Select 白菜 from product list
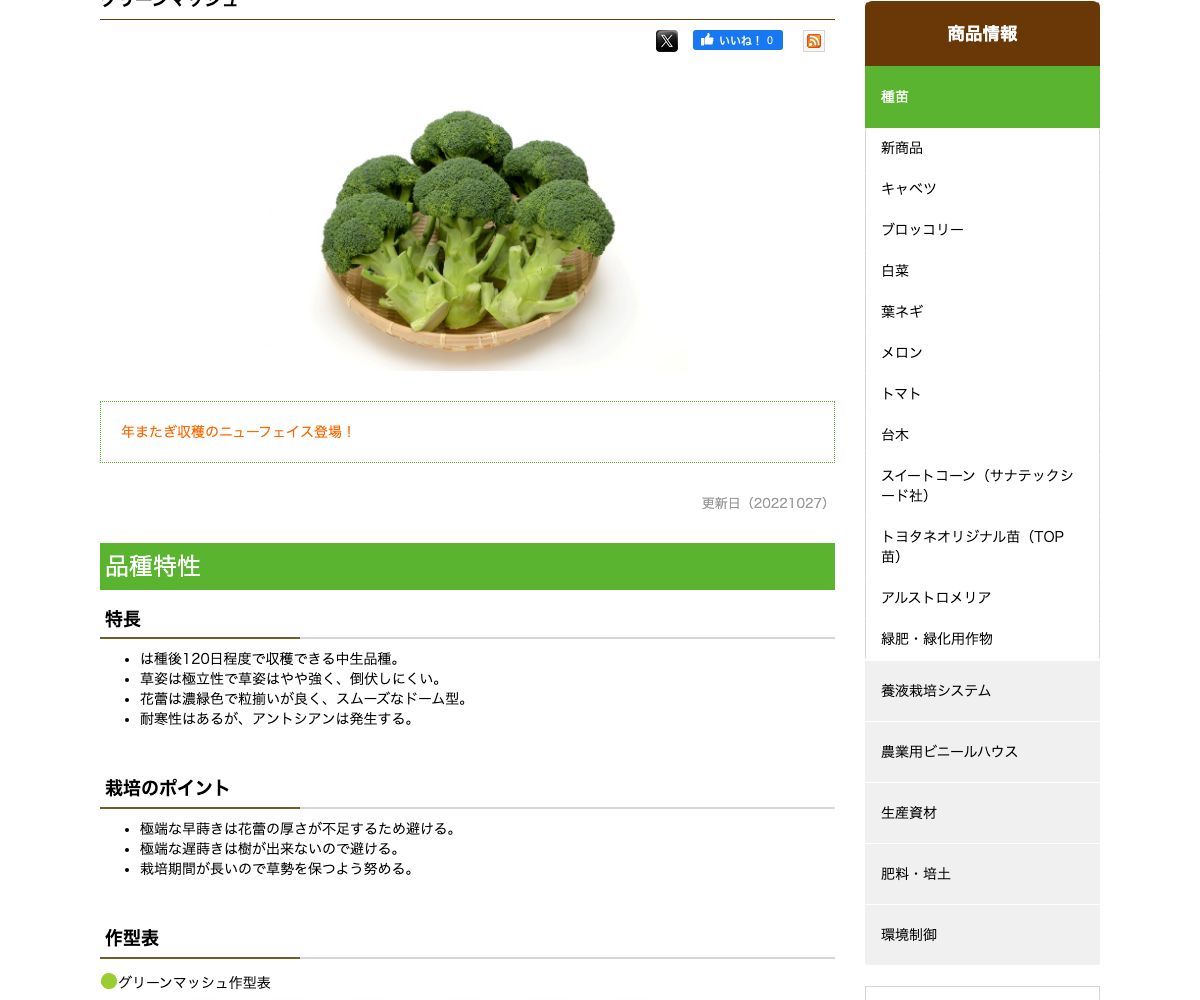This screenshot has height=1000, width=1200. pyautogui.click(x=895, y=271)
